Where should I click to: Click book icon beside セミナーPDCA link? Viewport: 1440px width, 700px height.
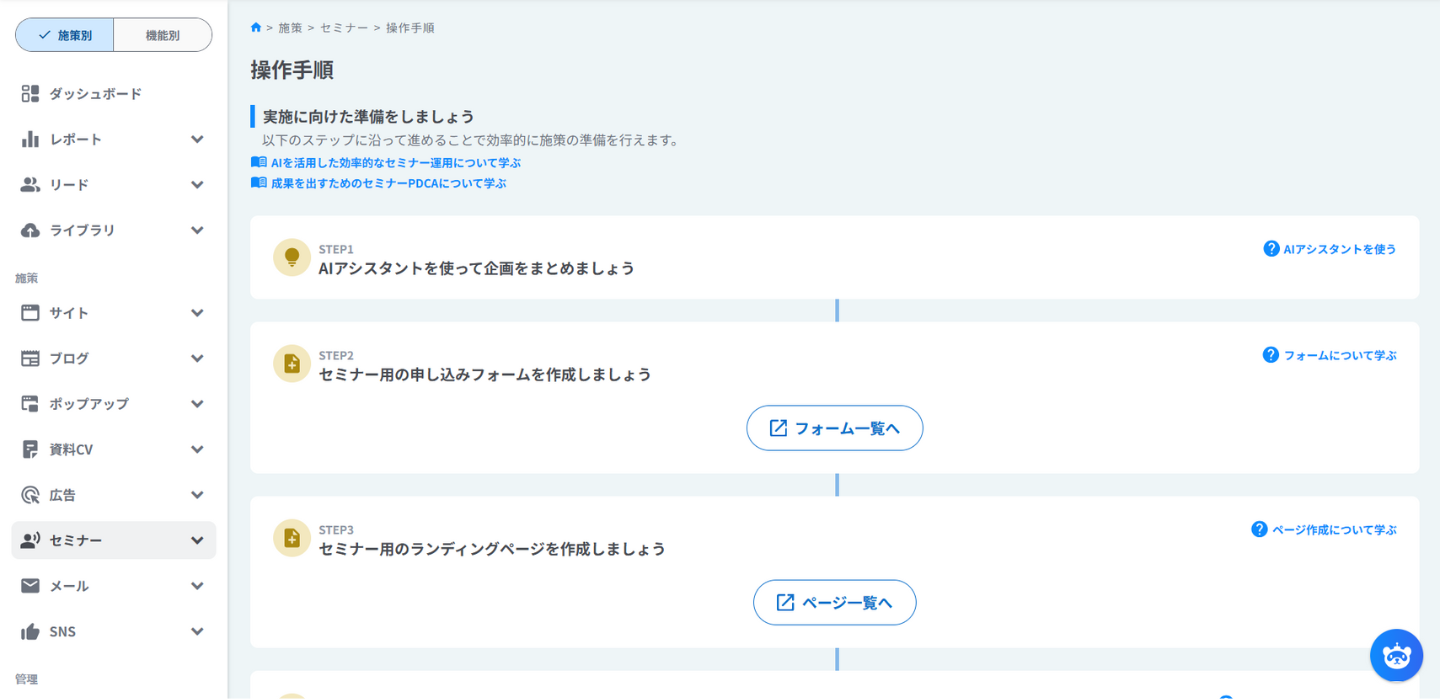pyautogui.click(x=258, y=183)
